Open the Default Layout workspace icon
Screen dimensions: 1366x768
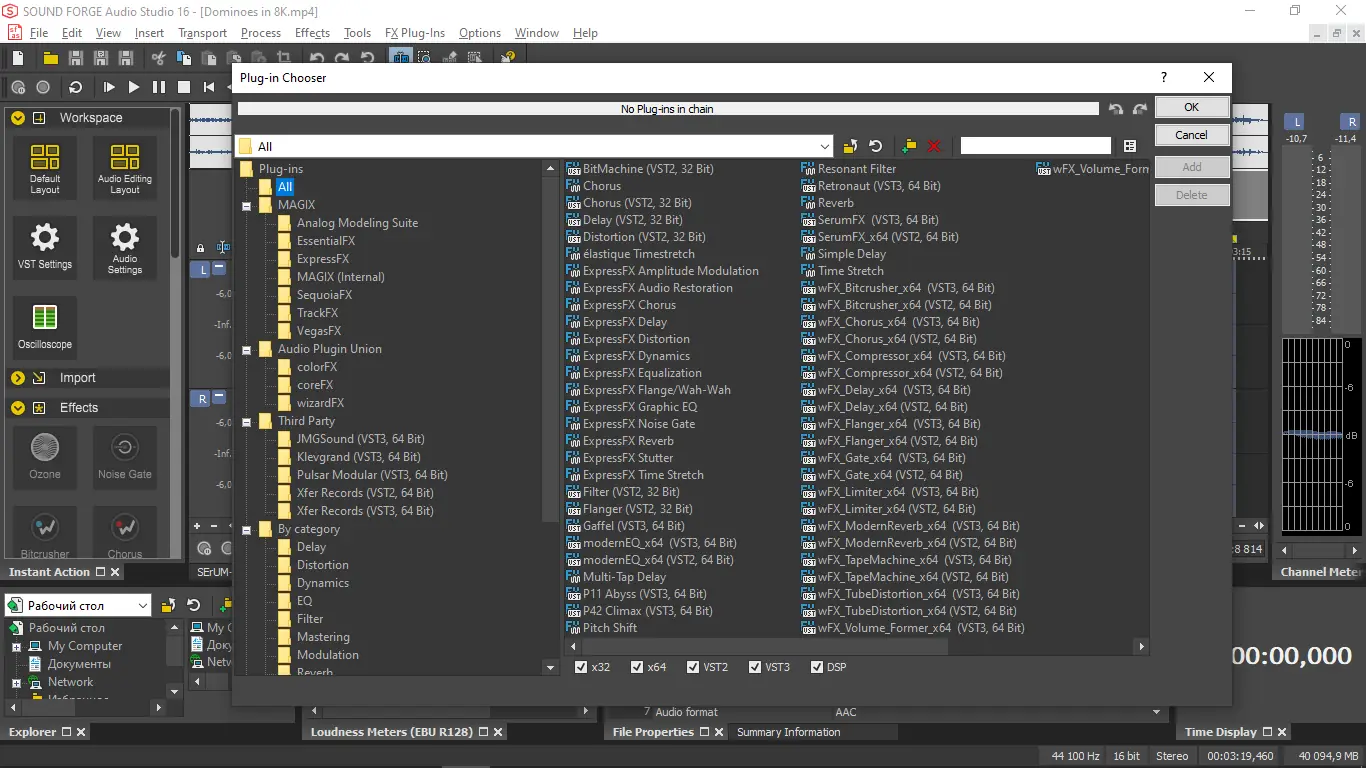click(45, 168)
